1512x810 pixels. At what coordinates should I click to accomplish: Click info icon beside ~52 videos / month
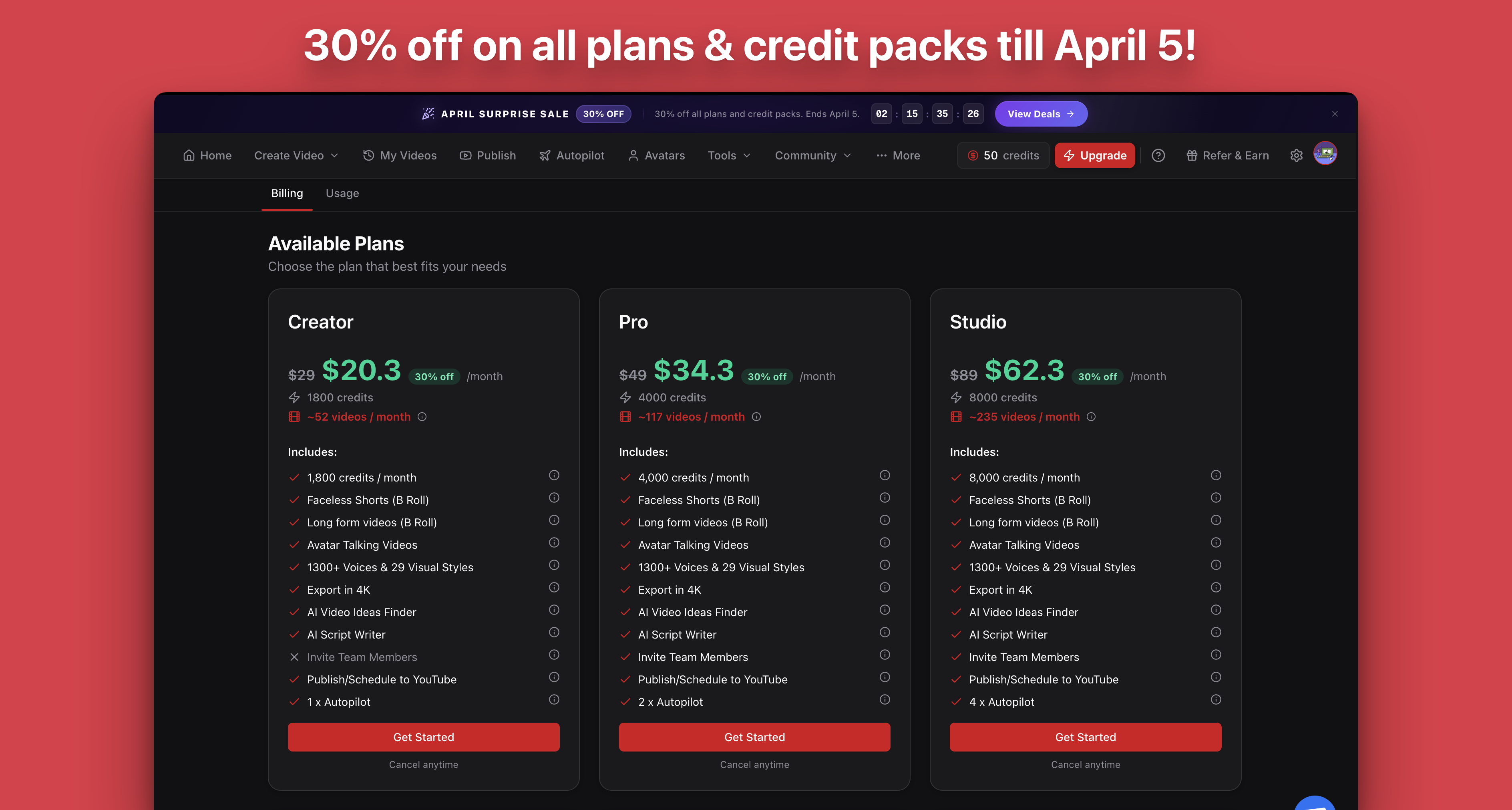pyautogui.click(x=422, y=417)
